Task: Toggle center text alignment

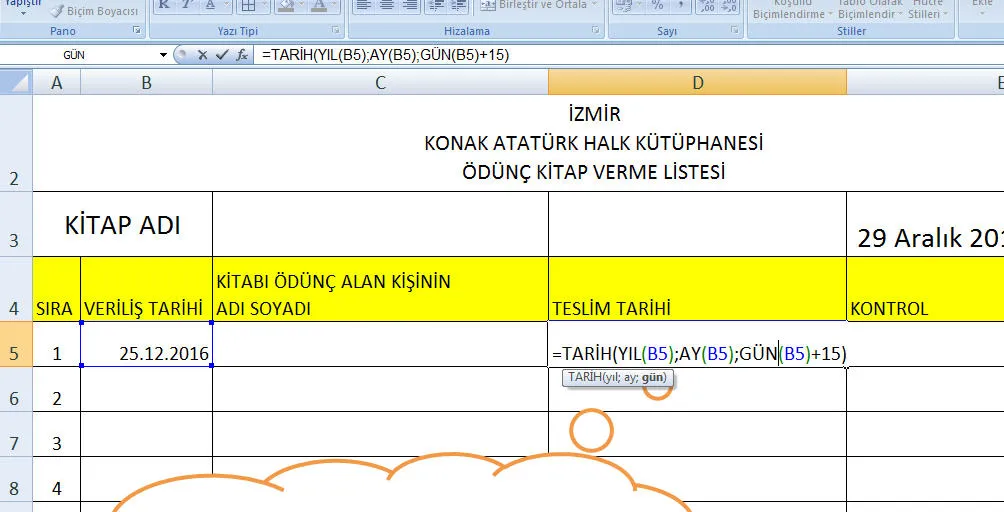Action: pyautogui.click(x=385, y=5)
